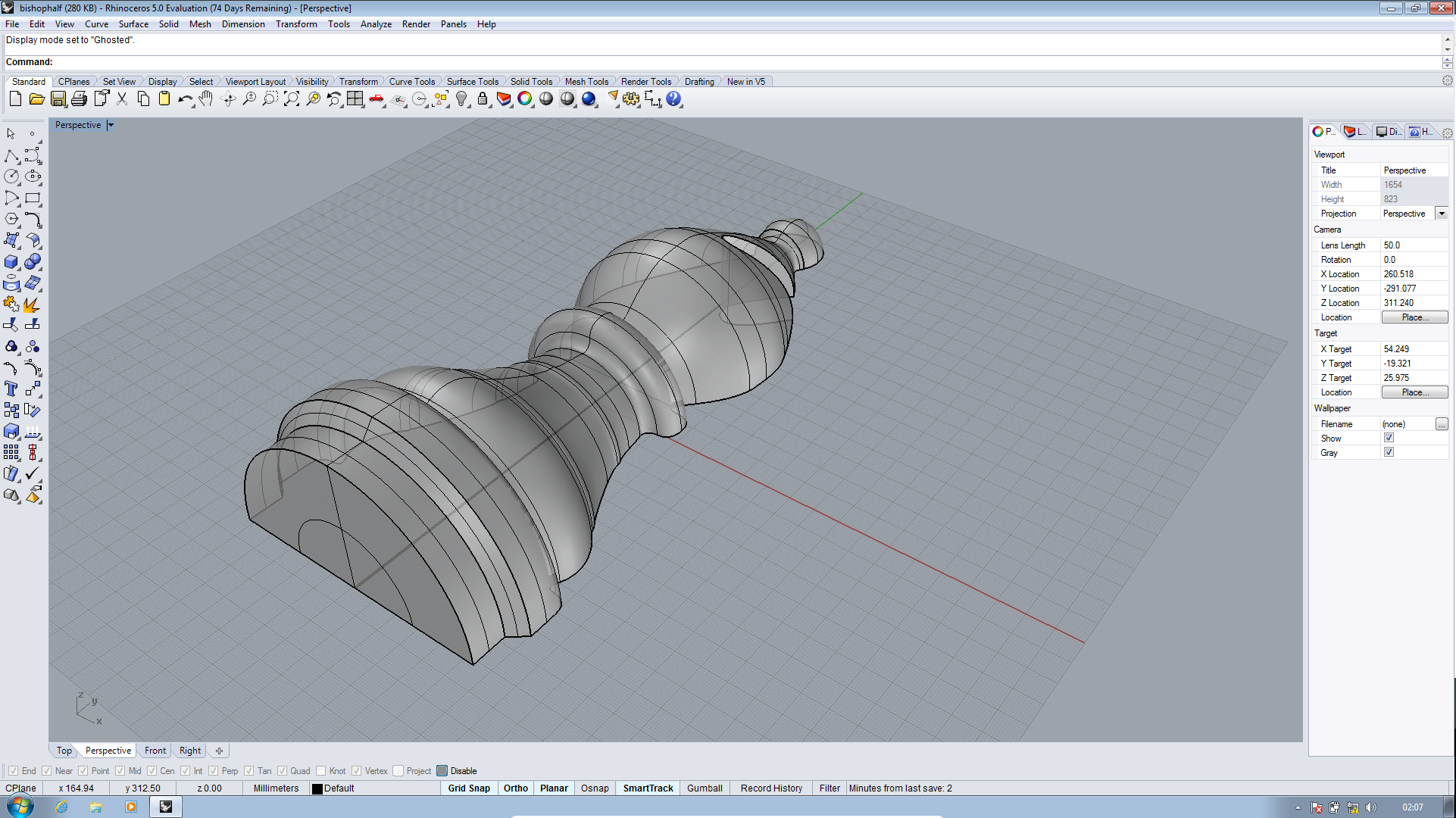Screen dimensions: 1456x818
Task: Browse wallpaper filename with ellipsis button
Action: pyautogui.click(x=1442, y=424)
